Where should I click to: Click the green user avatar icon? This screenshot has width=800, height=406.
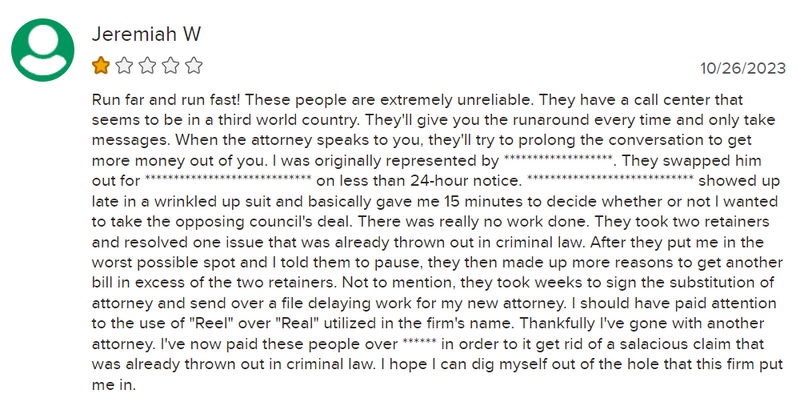click(43, 49)
